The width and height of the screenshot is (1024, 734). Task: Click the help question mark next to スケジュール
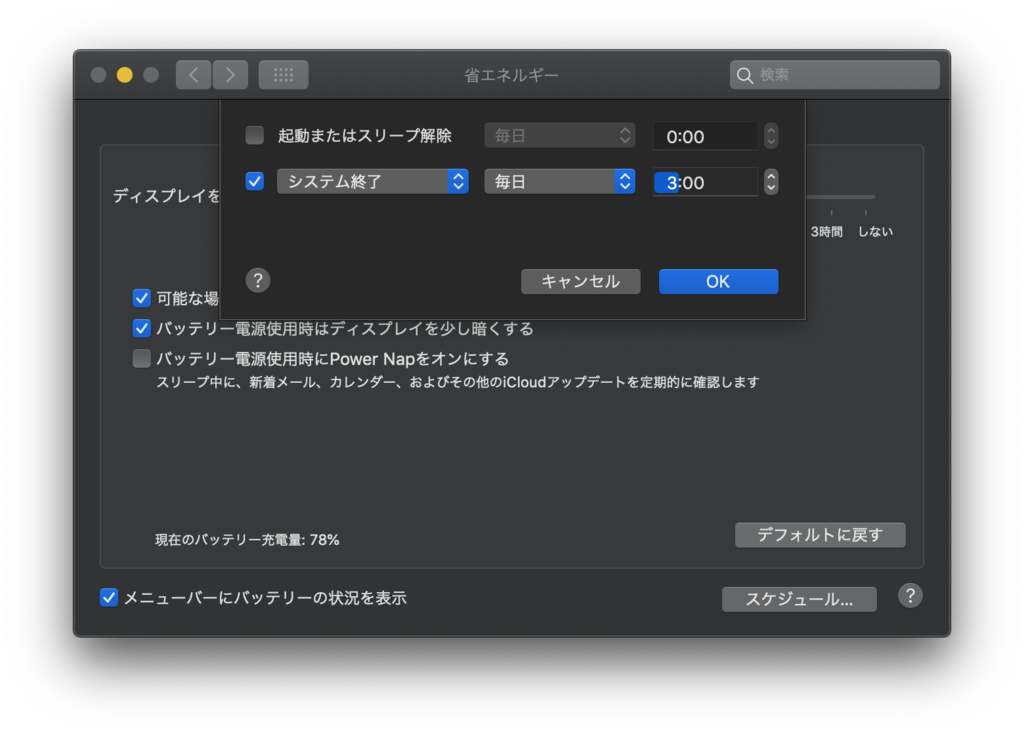(x=910, y=596)
